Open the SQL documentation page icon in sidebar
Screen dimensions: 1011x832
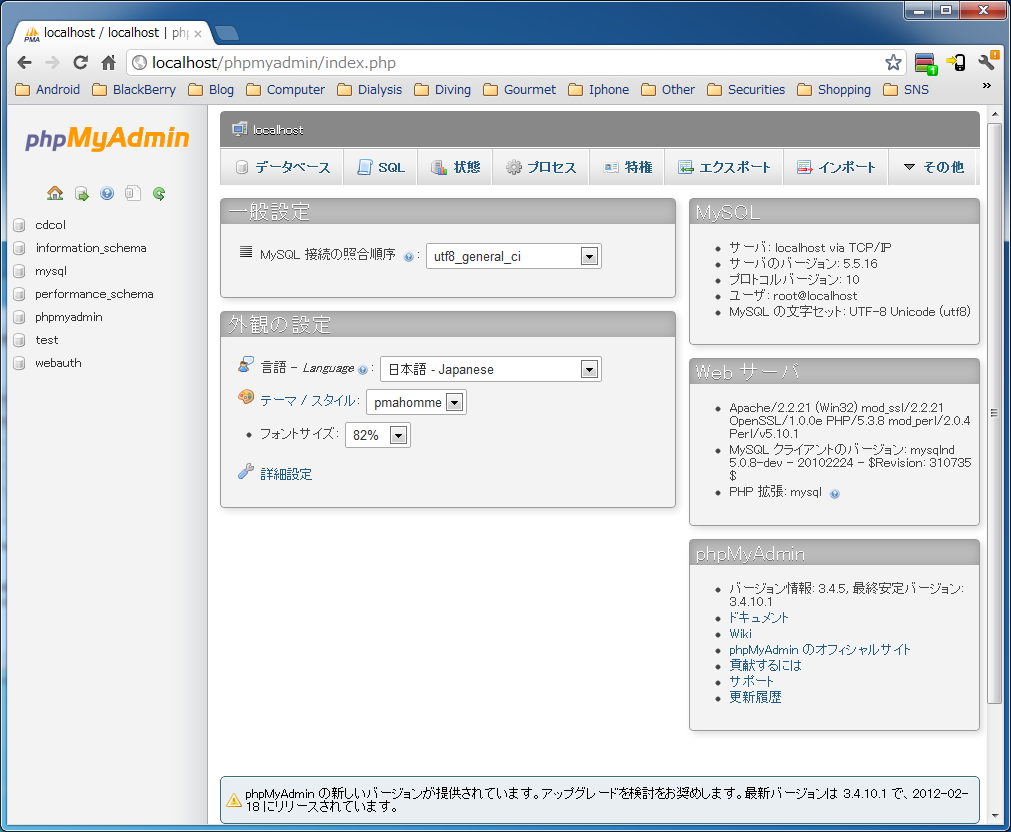pyautogui.click(x=133, y=193)
